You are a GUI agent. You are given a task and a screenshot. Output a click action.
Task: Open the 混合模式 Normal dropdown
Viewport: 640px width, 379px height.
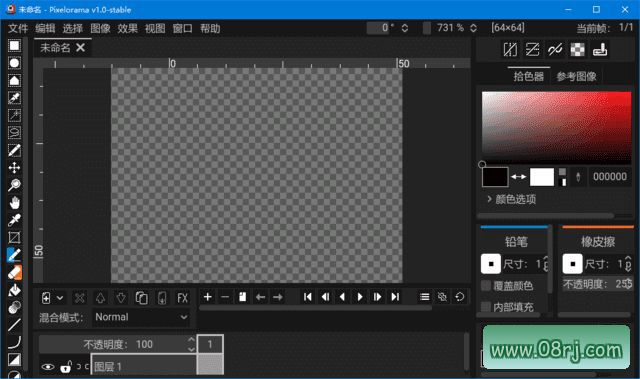141,317
